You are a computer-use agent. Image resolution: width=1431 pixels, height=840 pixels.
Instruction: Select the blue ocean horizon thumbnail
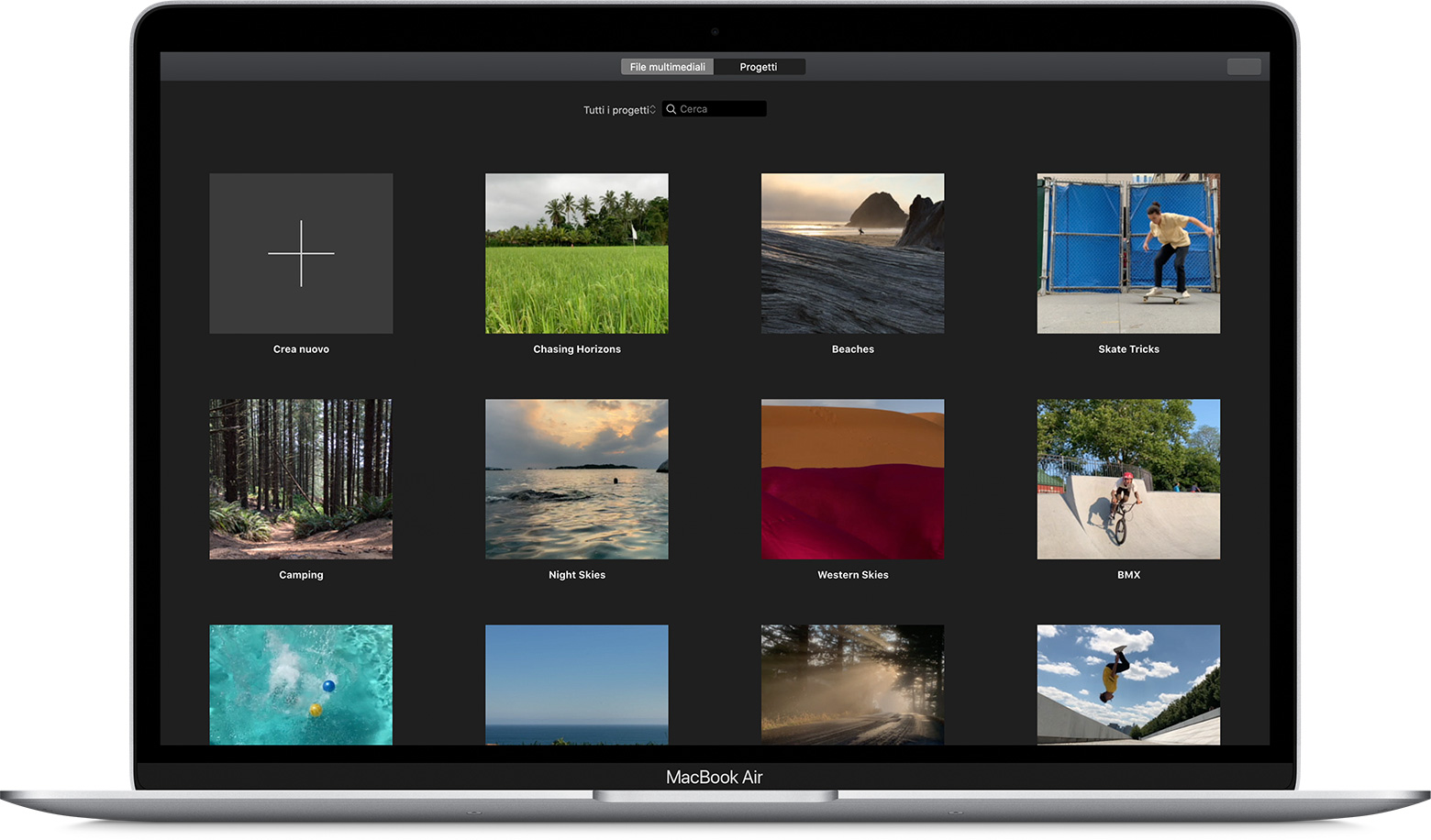[x=577, y=685]
